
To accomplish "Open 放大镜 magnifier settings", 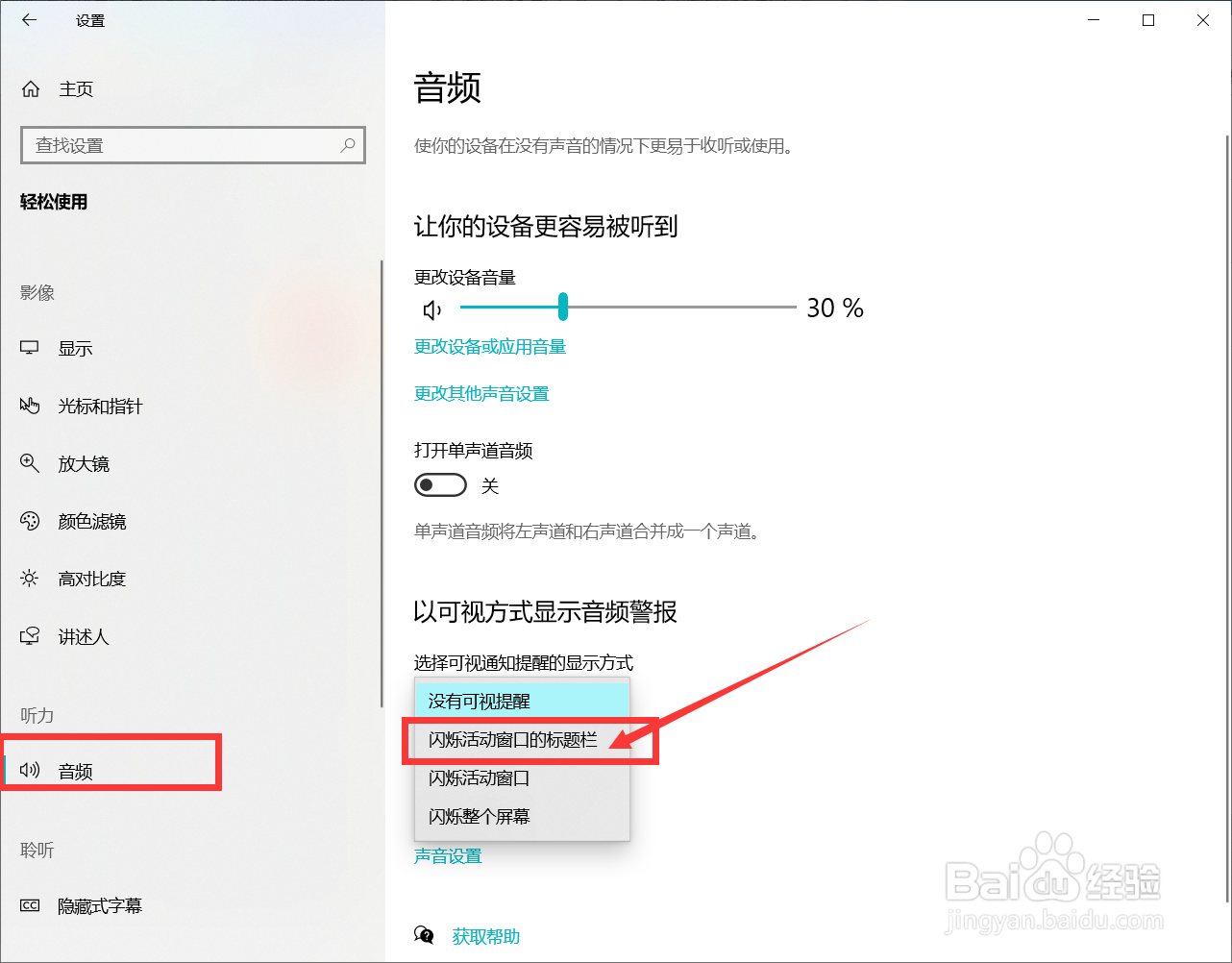I will coord(84,464).
